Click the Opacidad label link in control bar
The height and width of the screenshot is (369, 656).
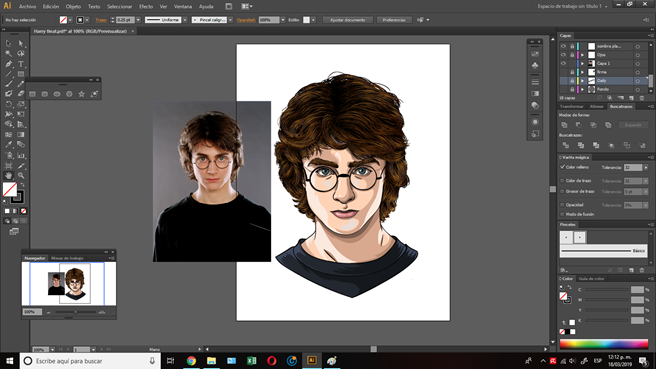tap(246, 20)
